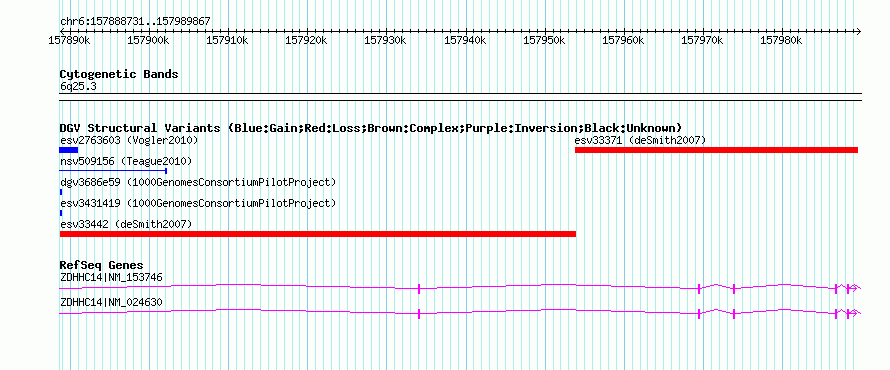The width and height of the screenshot is (890, 370).
Task: Click the DGV Structural Variants track title
Action: pos(371,128)
